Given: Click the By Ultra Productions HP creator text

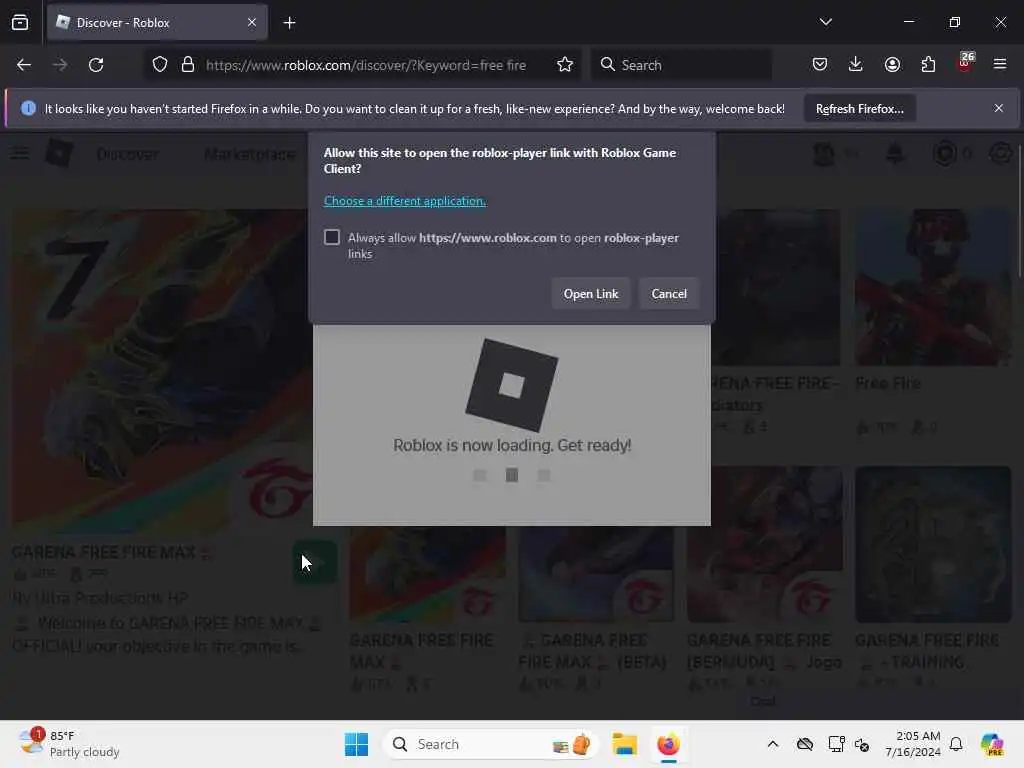Looking at the screenshot, I should tap(100, 598).
